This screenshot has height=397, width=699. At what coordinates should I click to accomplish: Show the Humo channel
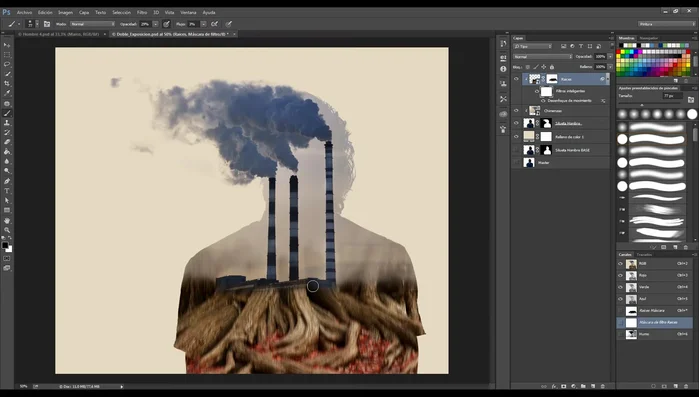point(621,334)
